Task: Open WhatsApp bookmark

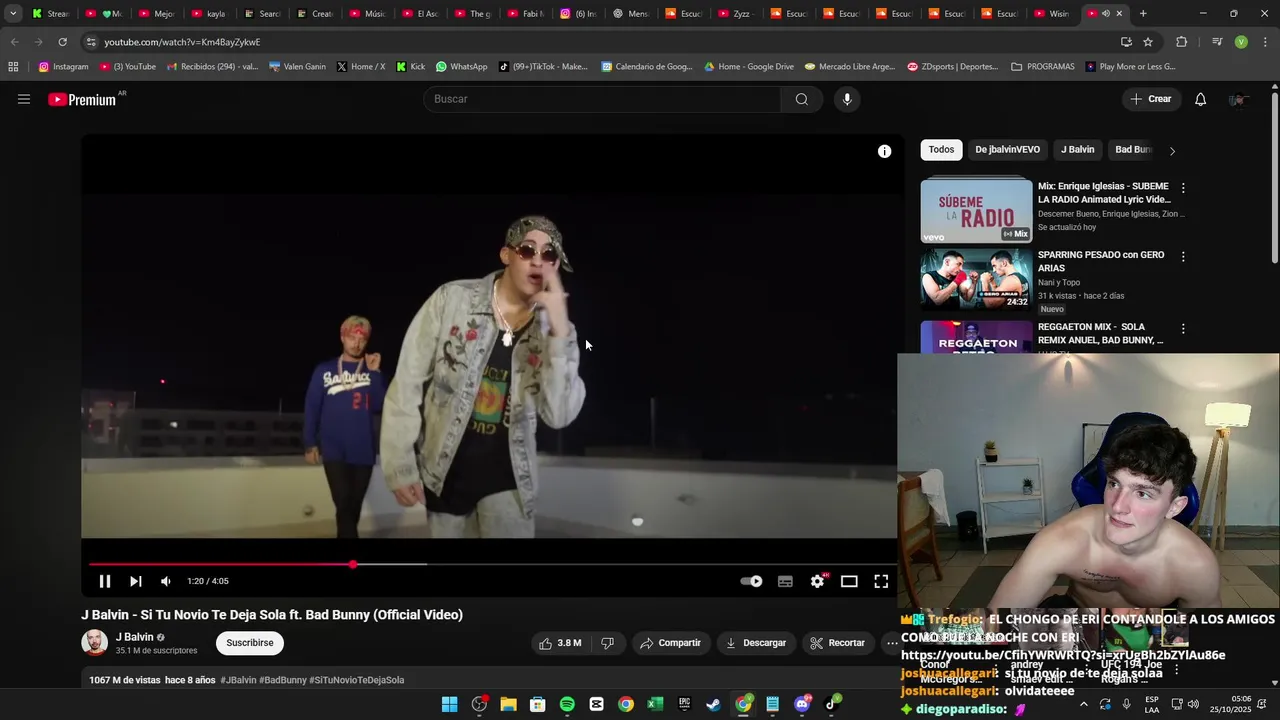Action: coord(462,67)
